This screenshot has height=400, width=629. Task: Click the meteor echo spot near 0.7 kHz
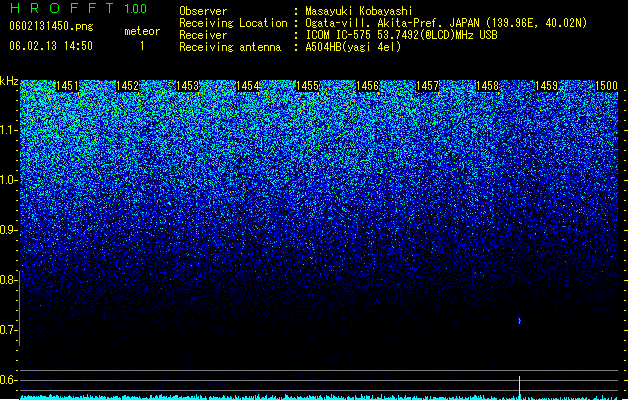point(519,321)
